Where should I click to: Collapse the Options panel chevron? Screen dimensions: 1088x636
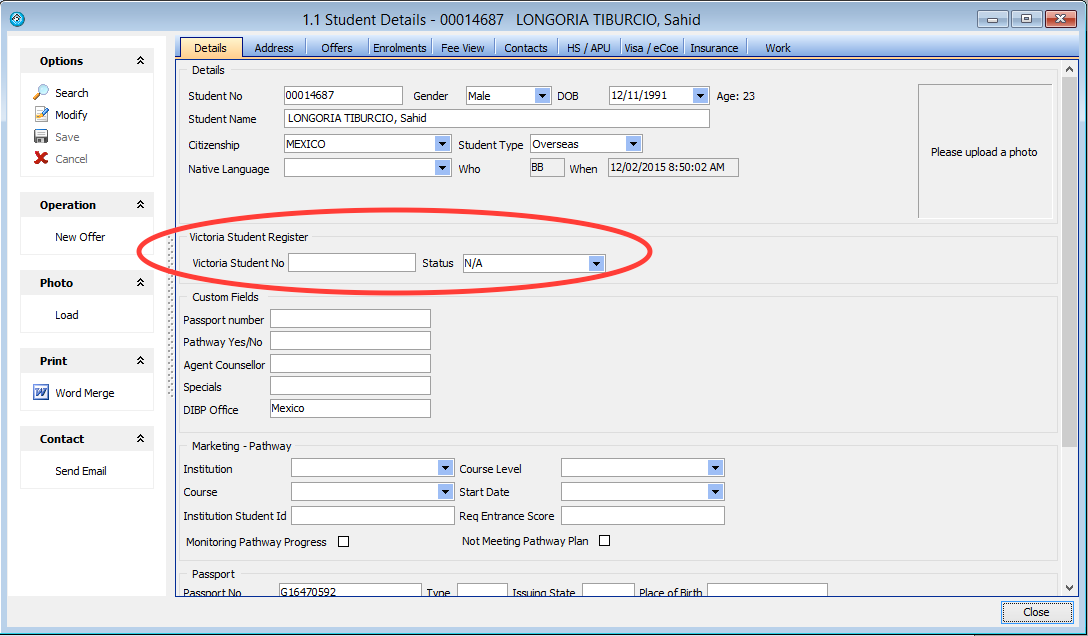[141, 61]
